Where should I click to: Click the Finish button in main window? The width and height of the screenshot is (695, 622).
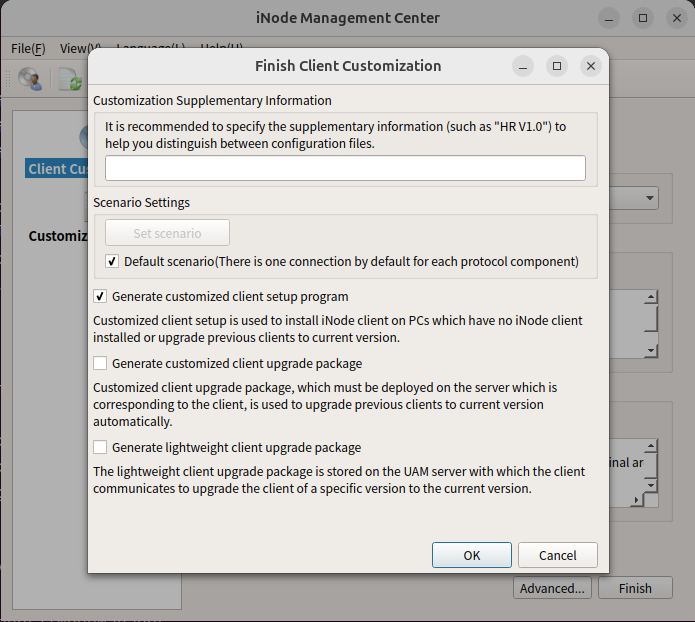pyautogui.click(x=635, y=588)
